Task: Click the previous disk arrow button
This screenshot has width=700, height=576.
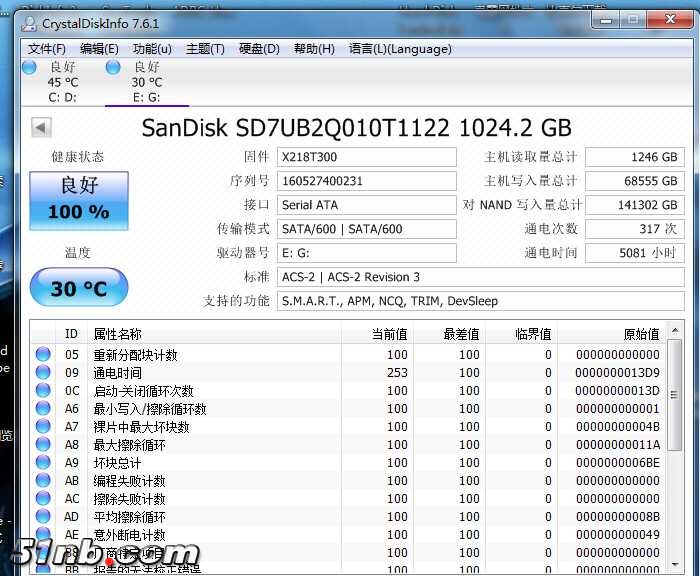Action: 41,127
